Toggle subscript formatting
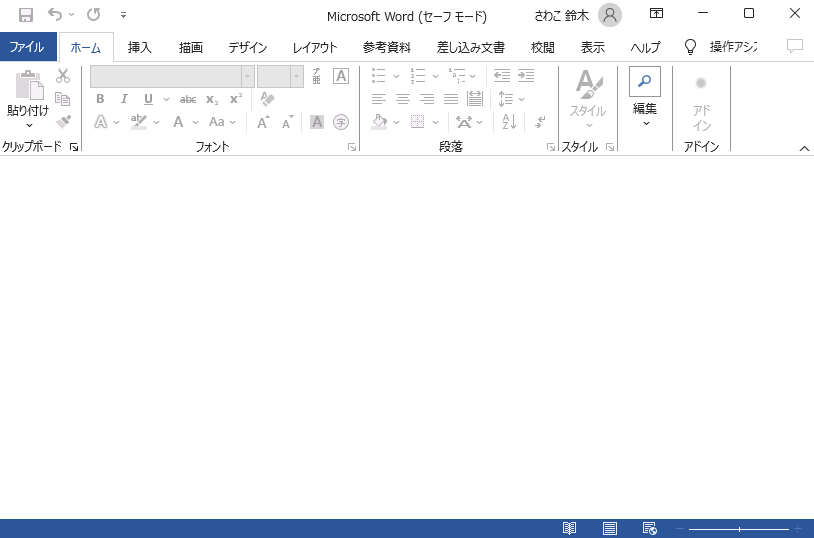Image resolution: width=814 pixels, height=538 pixels. (x=212, y=99)
